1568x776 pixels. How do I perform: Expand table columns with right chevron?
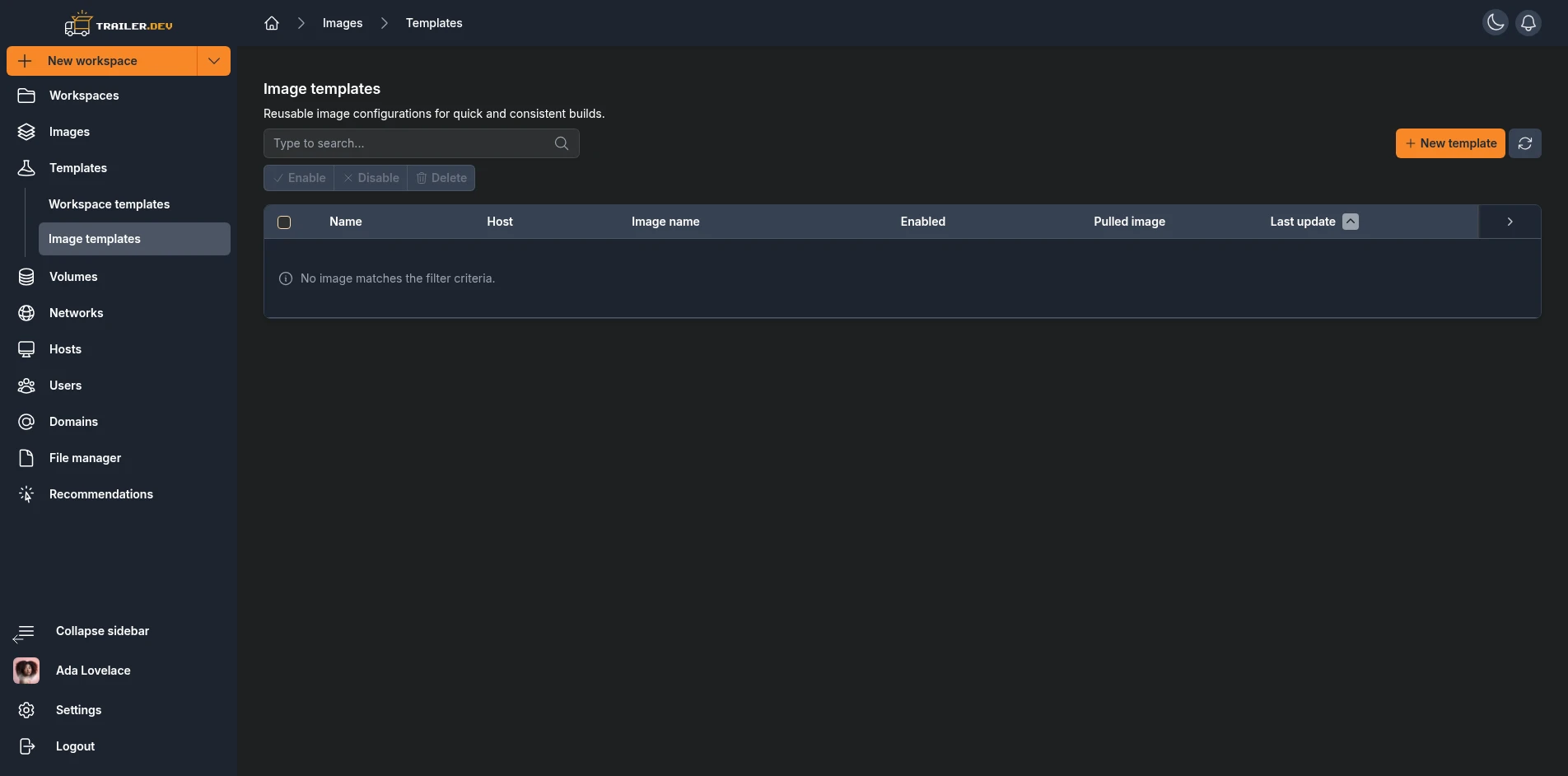pyautogui.click(x=1510, y=222)
